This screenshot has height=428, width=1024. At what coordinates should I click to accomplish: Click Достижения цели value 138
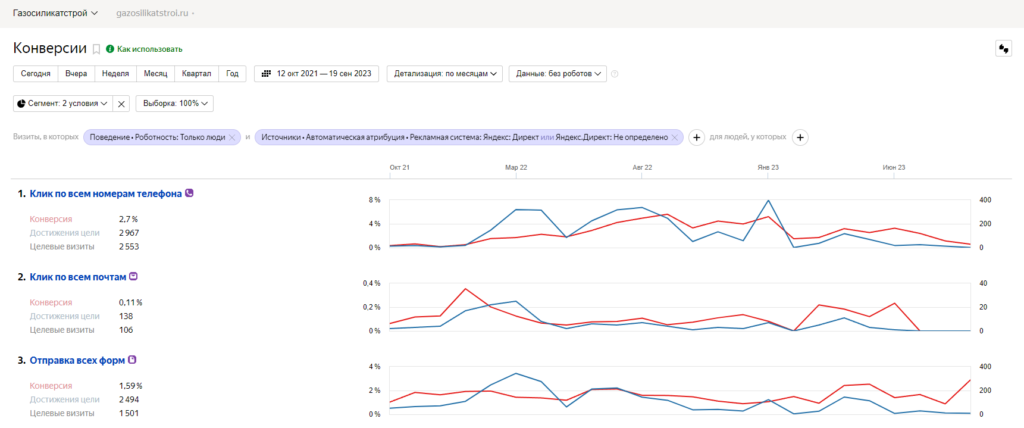pos(125,316)
